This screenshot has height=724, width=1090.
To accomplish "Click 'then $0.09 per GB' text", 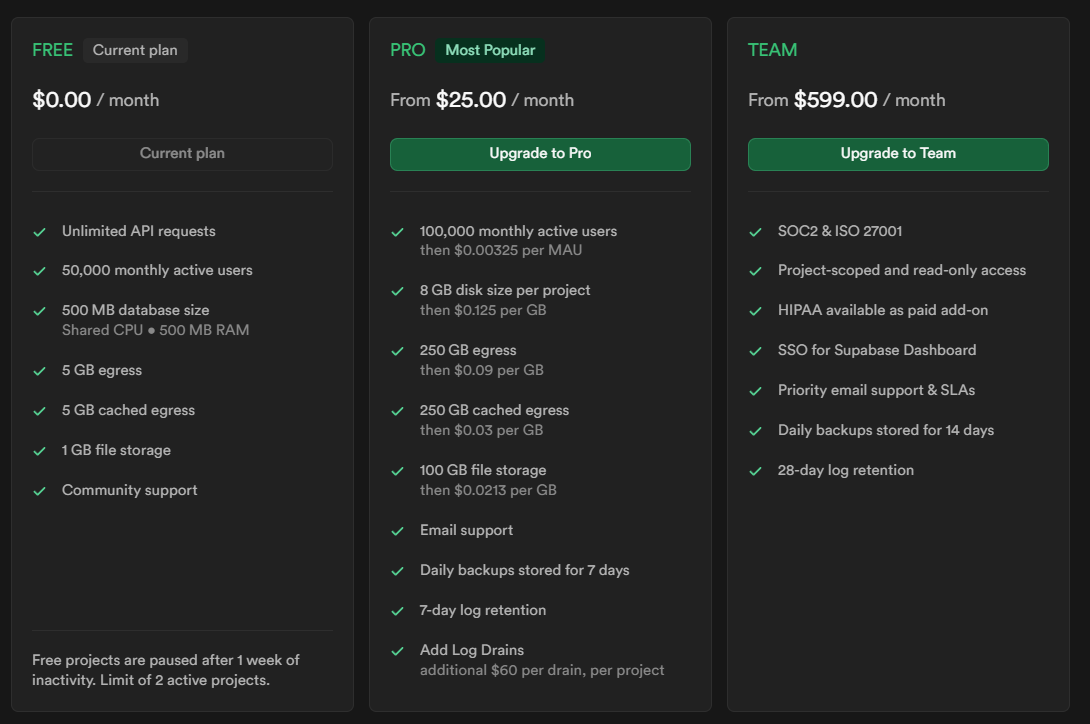I will click(x=482, y=370).
